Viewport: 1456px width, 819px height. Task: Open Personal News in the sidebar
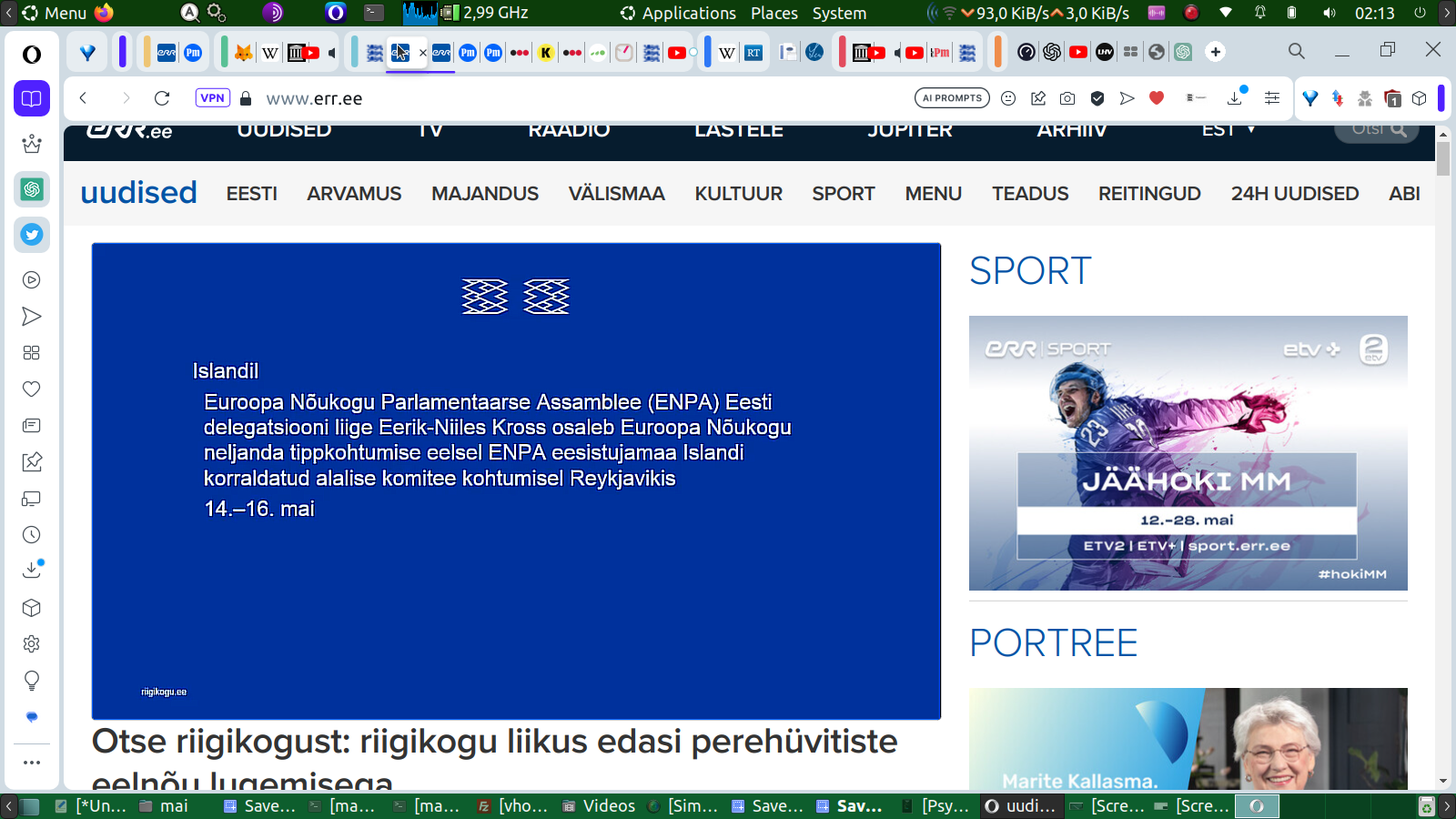(32, 426)
